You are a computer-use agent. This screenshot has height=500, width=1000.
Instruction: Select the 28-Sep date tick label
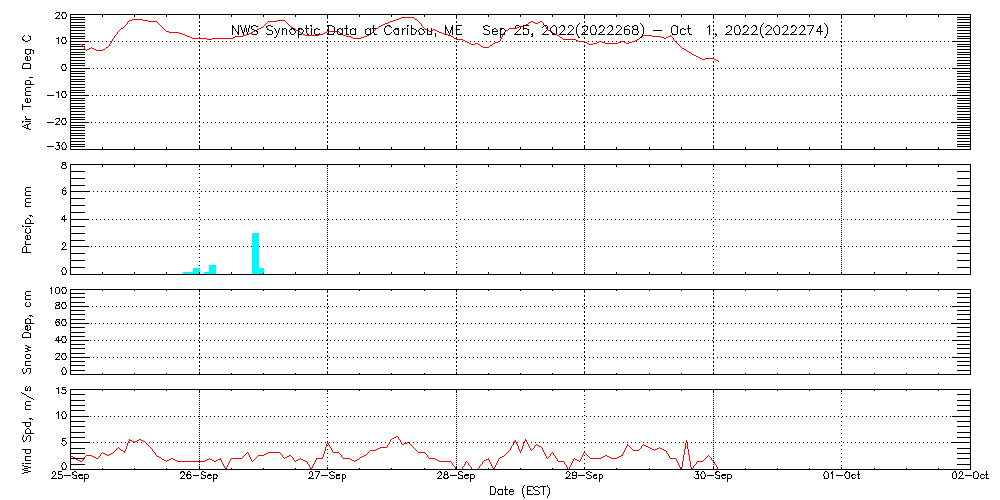pyautogui.click(x=456, y=475)
